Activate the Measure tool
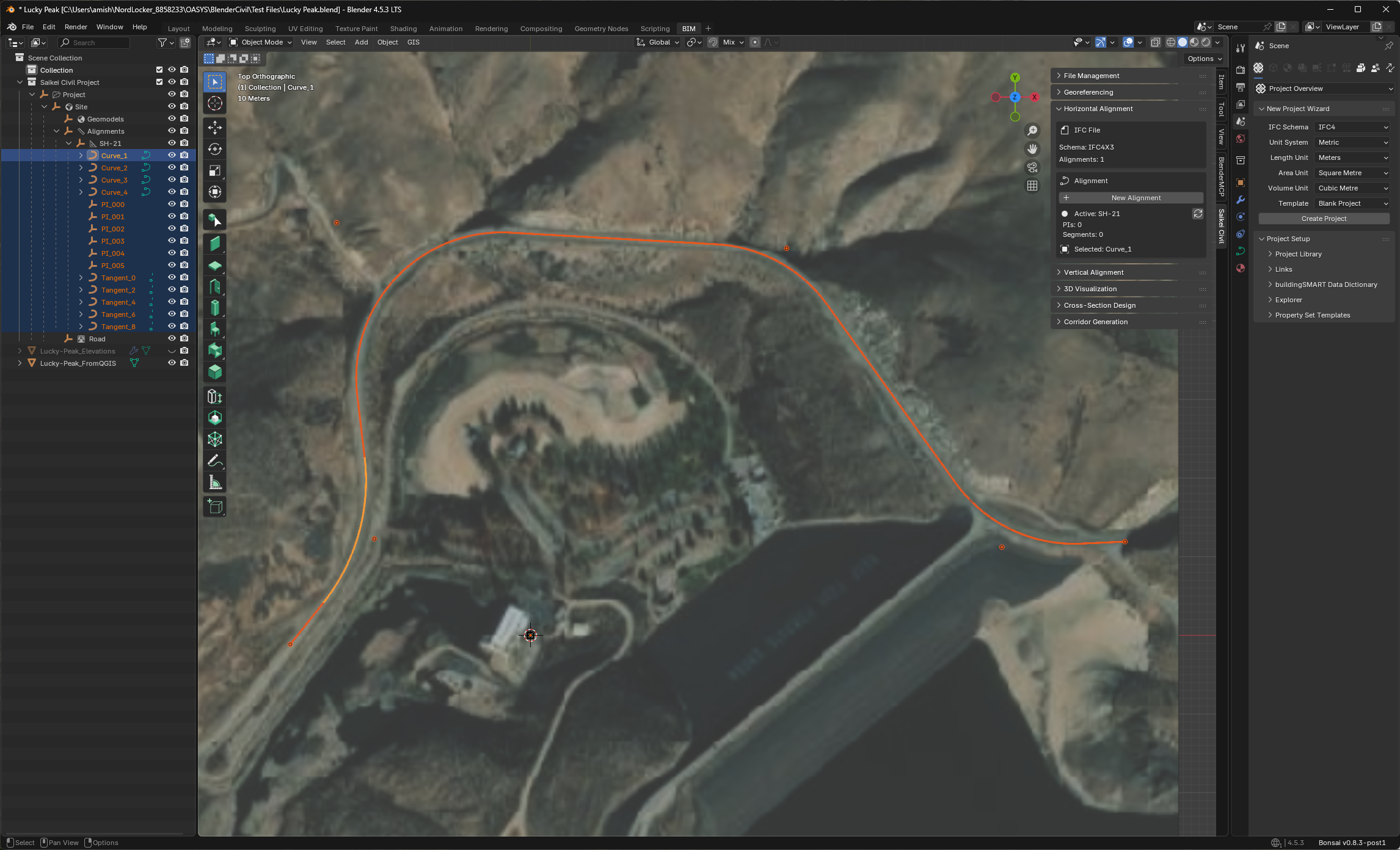Viewport: 1400px width, 850px height. (x=214, y=482)
